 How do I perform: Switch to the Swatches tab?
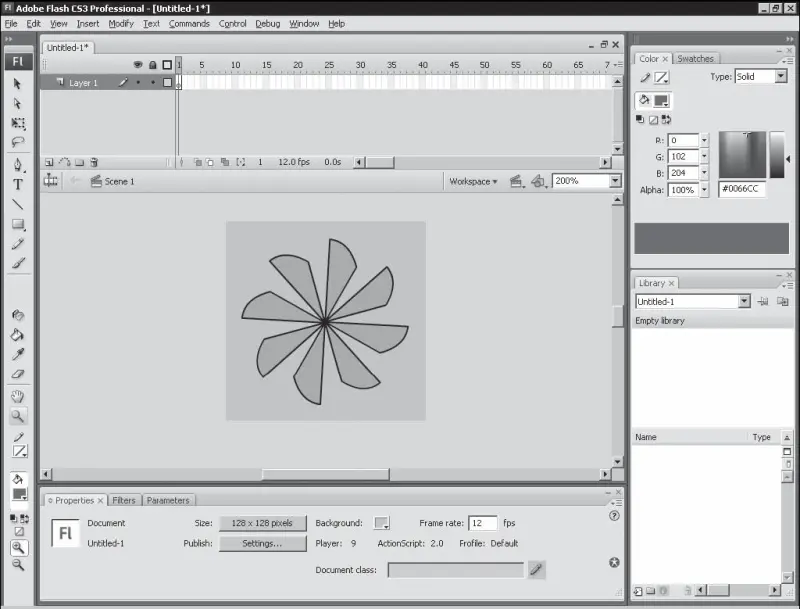[x=695, y=59]
